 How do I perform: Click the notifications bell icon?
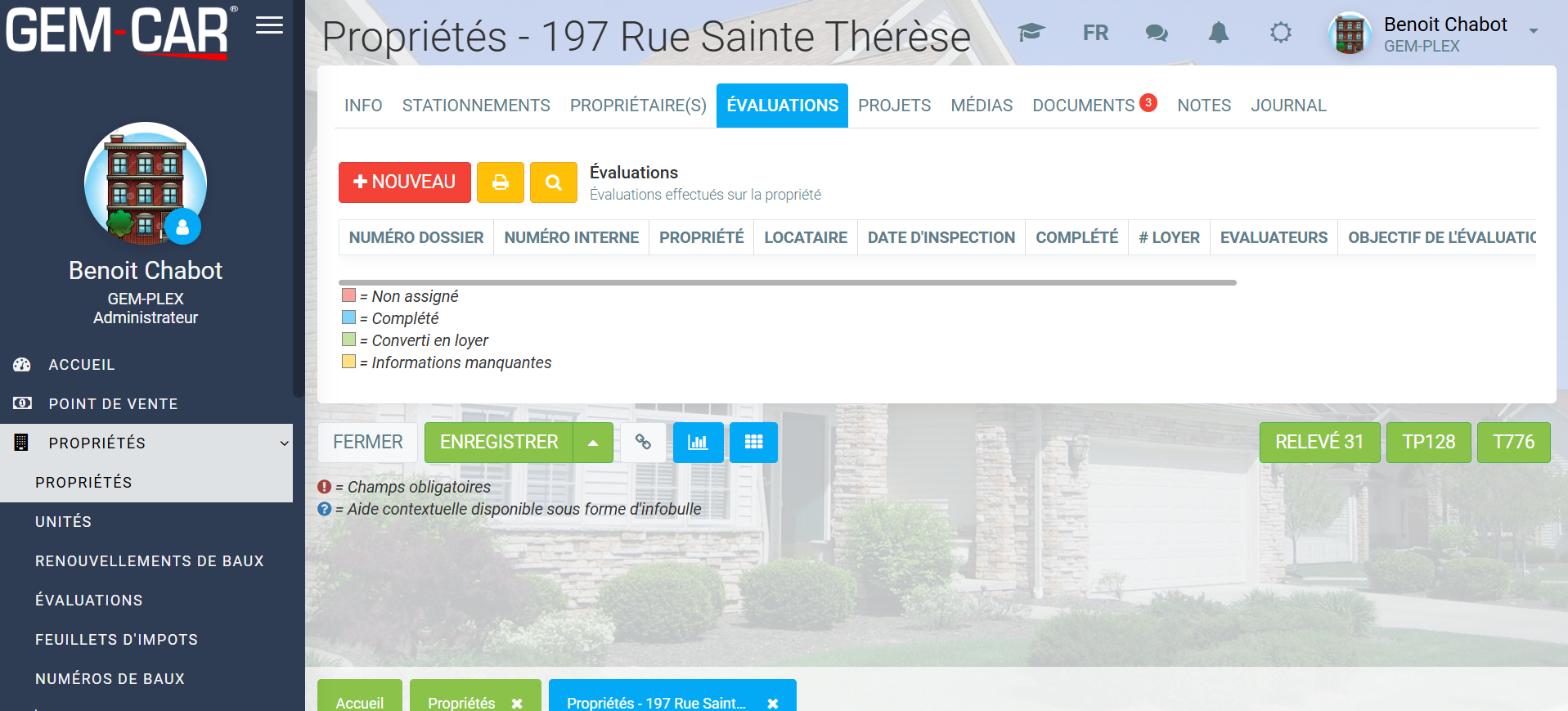click(x=1219, y=33)
